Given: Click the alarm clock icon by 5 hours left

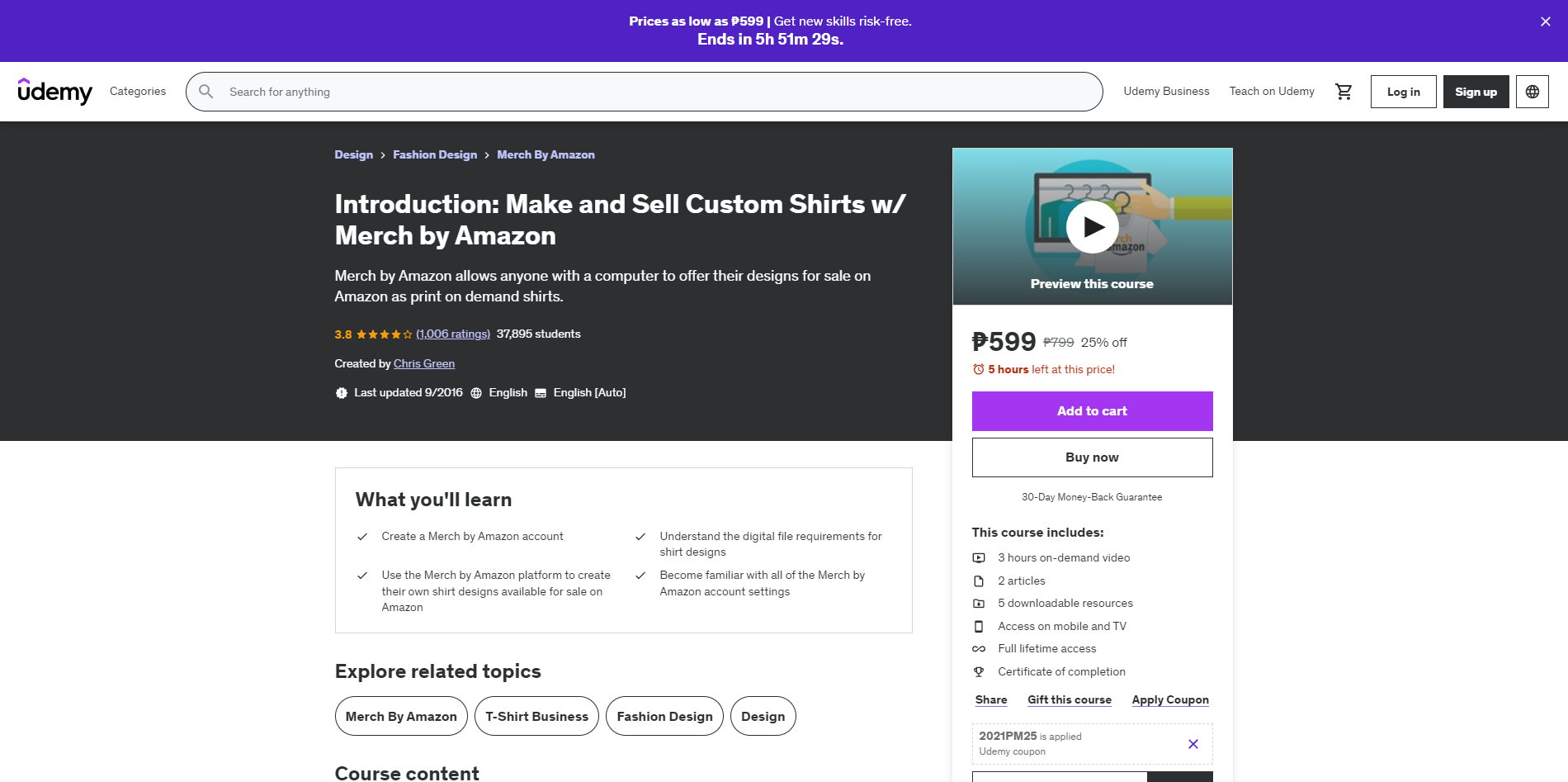Looking at the screenshot, I should click(979, 369).
